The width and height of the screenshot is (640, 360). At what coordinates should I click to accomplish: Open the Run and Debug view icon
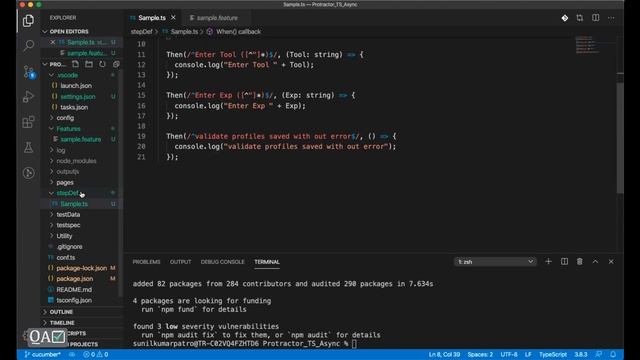(x=28, y=97)
